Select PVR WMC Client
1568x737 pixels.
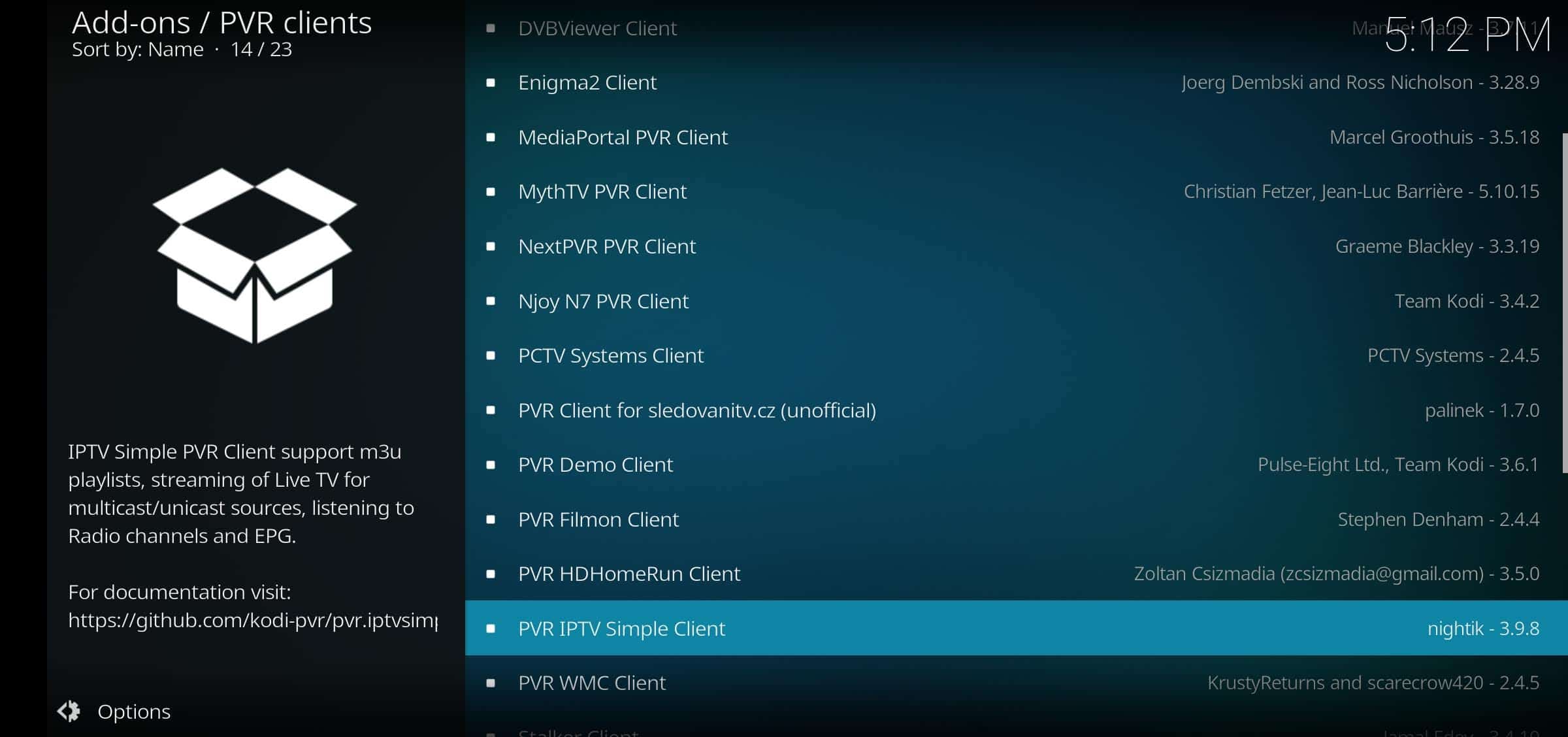[x=1016, y=683]
